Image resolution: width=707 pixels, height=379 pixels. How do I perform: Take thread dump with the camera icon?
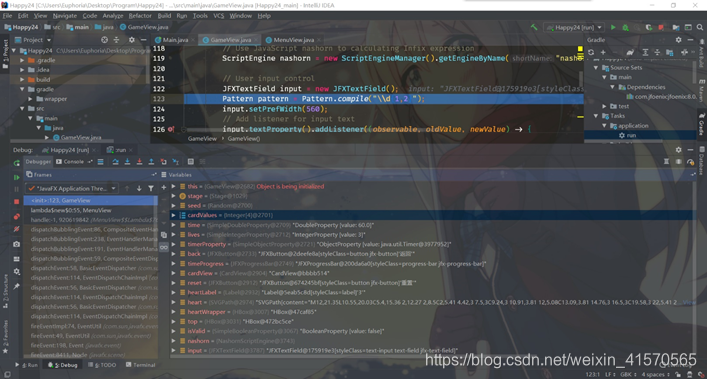(17, 244)
